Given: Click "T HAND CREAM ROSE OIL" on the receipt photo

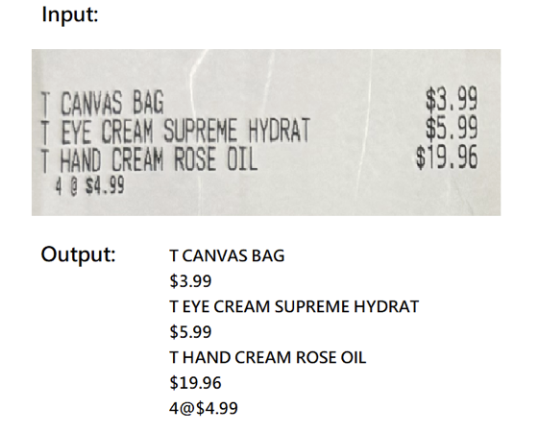Looking at the screenshot, I should pyautogui.click(x=149, y=159).
